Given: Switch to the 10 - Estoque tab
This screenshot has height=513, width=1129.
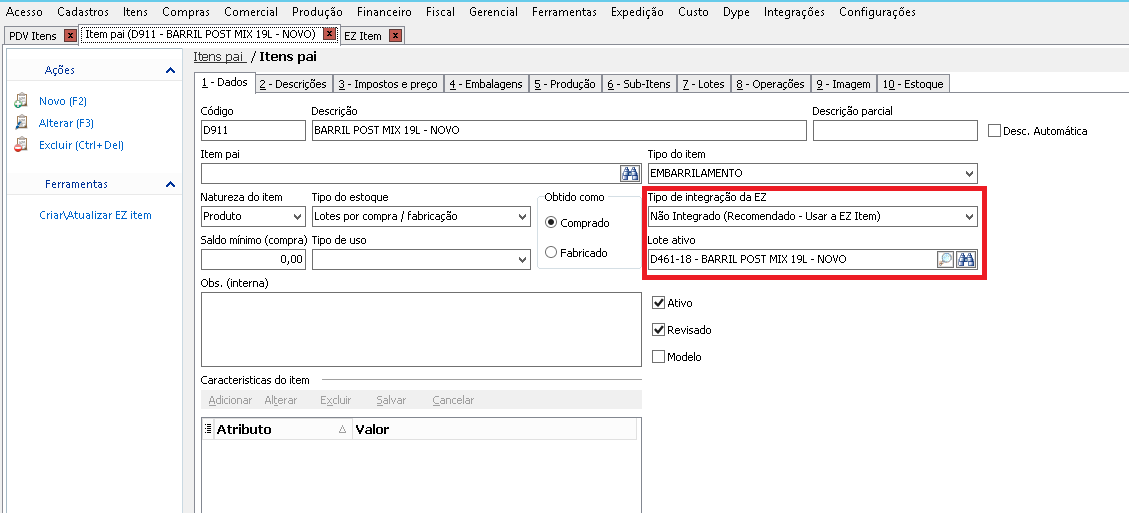Looking at the screenshot, I should pos(913,84).
